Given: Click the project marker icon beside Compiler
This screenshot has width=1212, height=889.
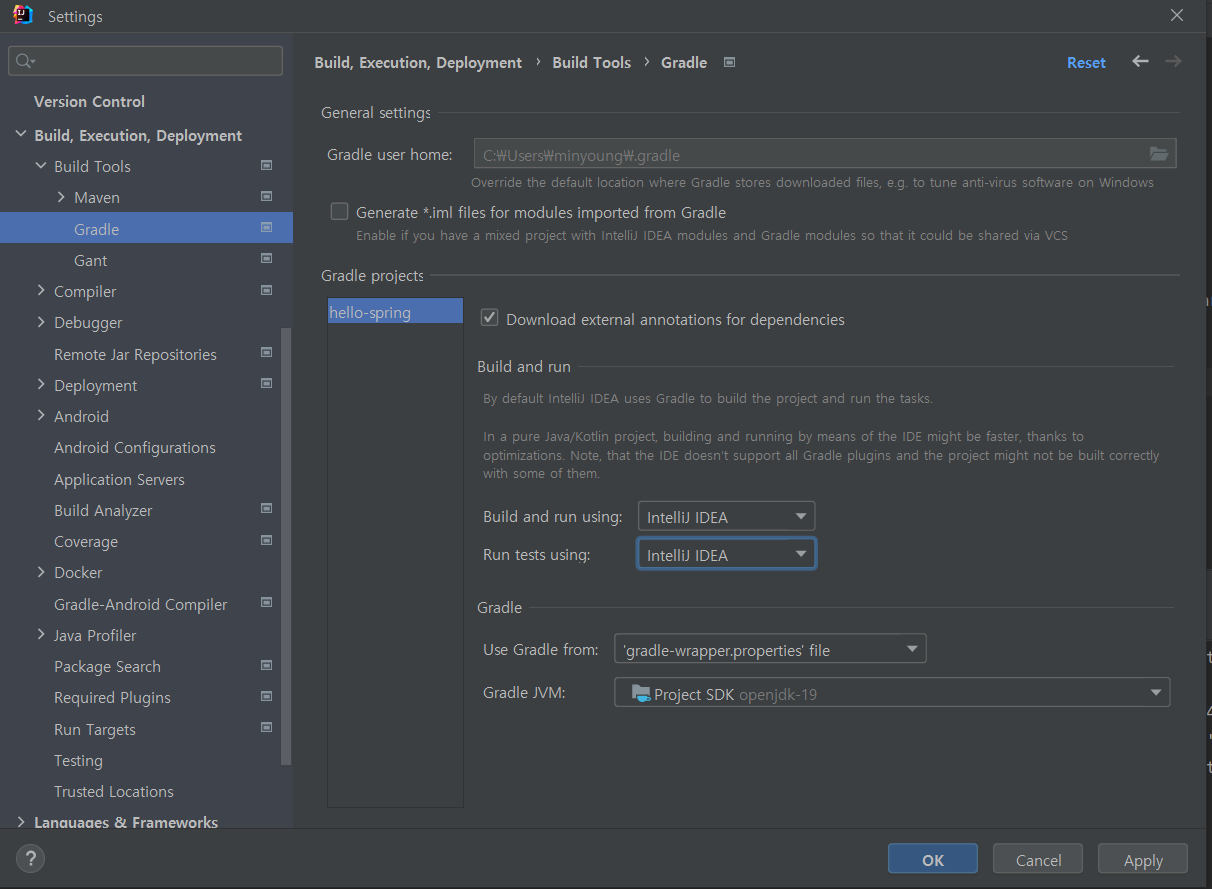Looking at the screenshot, I should tap(266, 290).
